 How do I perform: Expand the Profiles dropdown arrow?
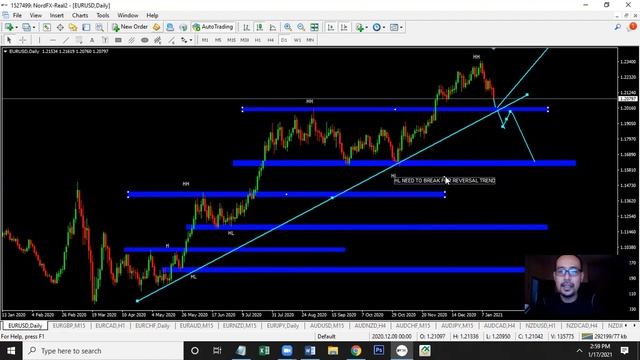(x=34, y=27)
